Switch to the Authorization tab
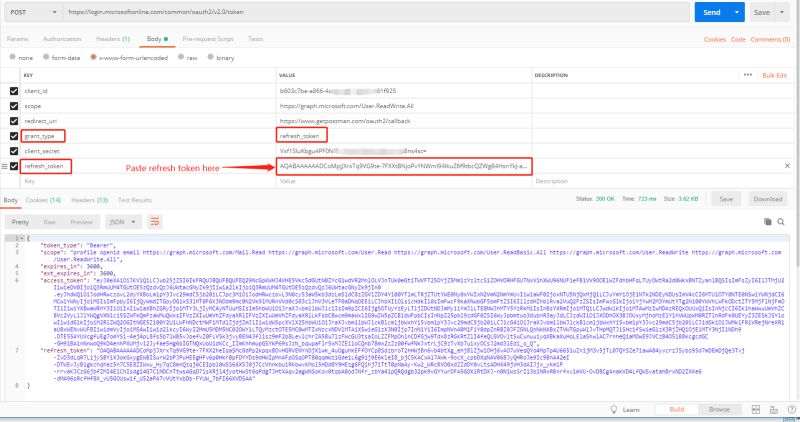 62,39
